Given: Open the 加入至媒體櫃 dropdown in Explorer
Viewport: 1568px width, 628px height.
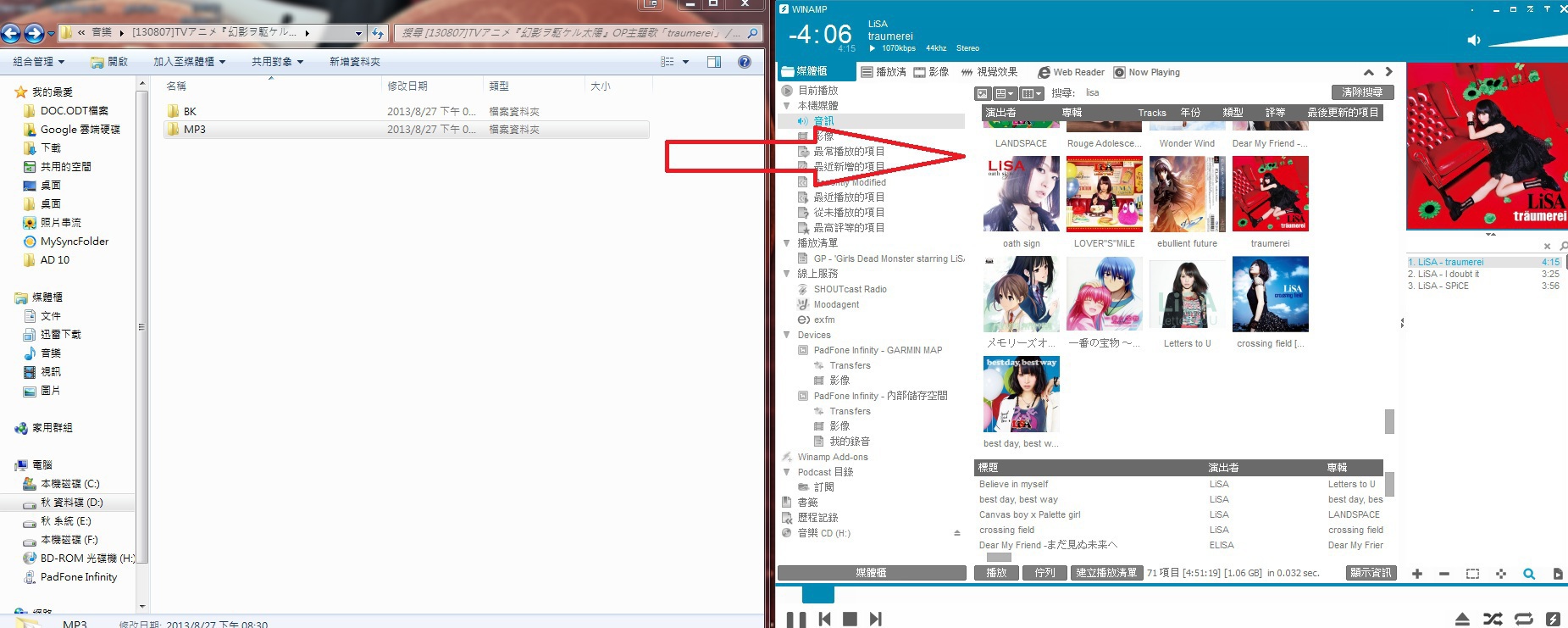Looking at the screenshot, I should click(x=189, y=61).
